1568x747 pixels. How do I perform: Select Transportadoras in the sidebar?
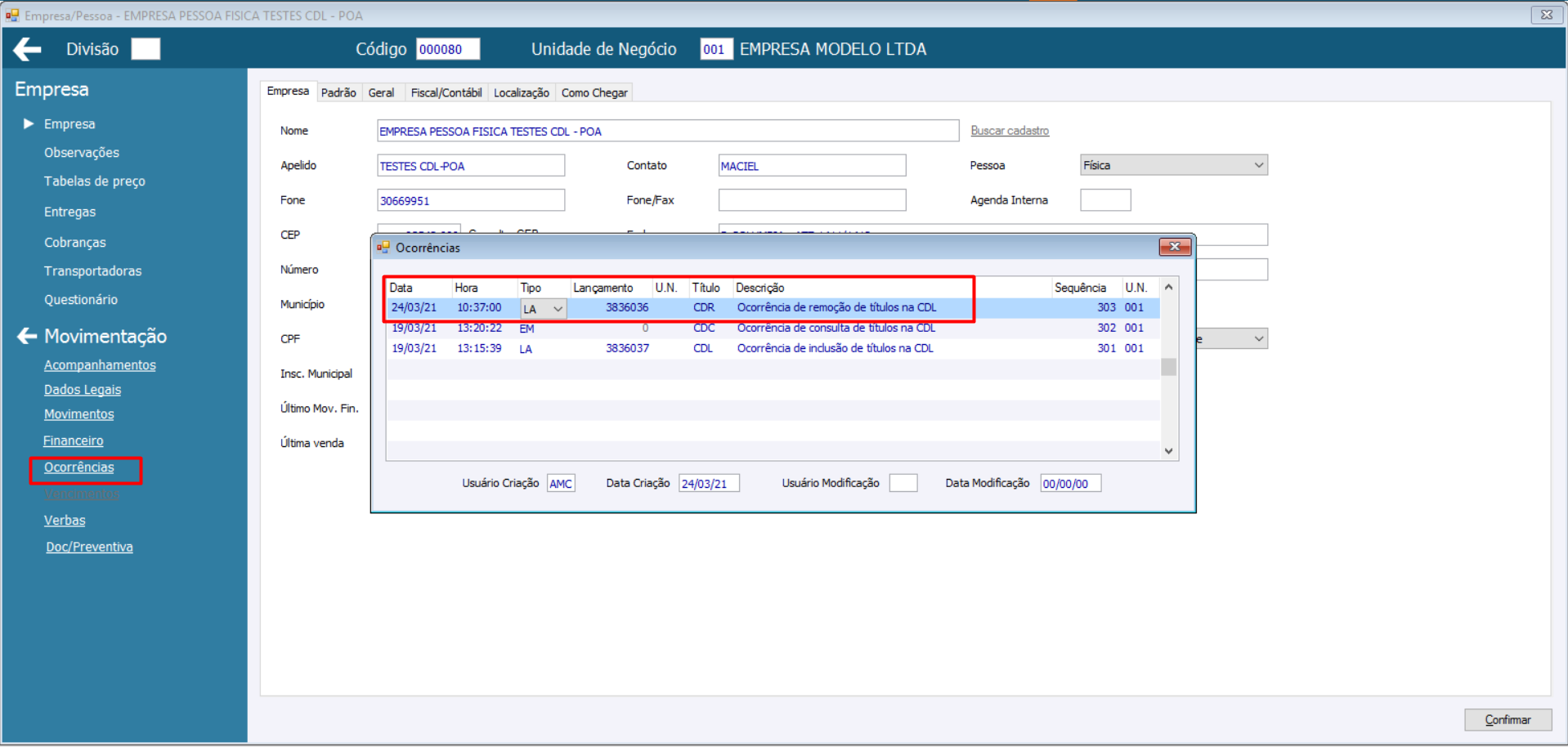(x=93, y=271)
